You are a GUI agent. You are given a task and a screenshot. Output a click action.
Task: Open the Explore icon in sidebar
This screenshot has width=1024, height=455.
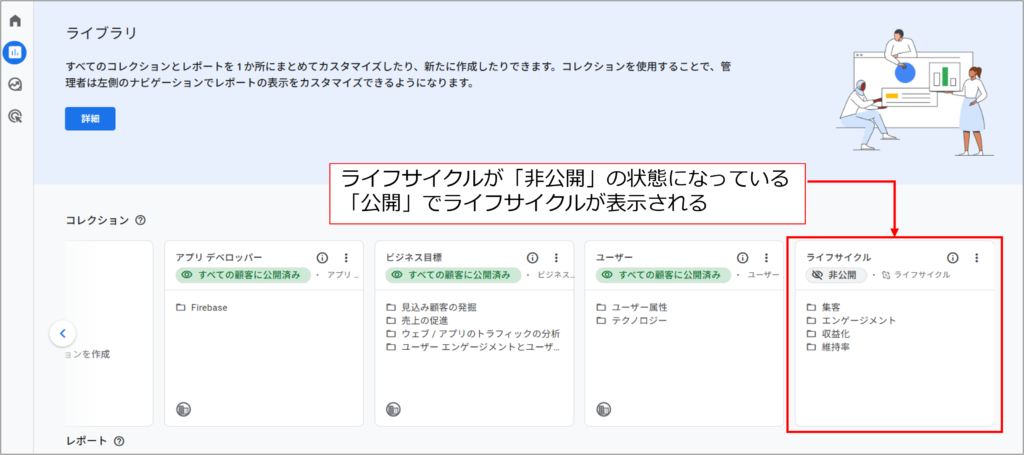click(x=15, y=84)
